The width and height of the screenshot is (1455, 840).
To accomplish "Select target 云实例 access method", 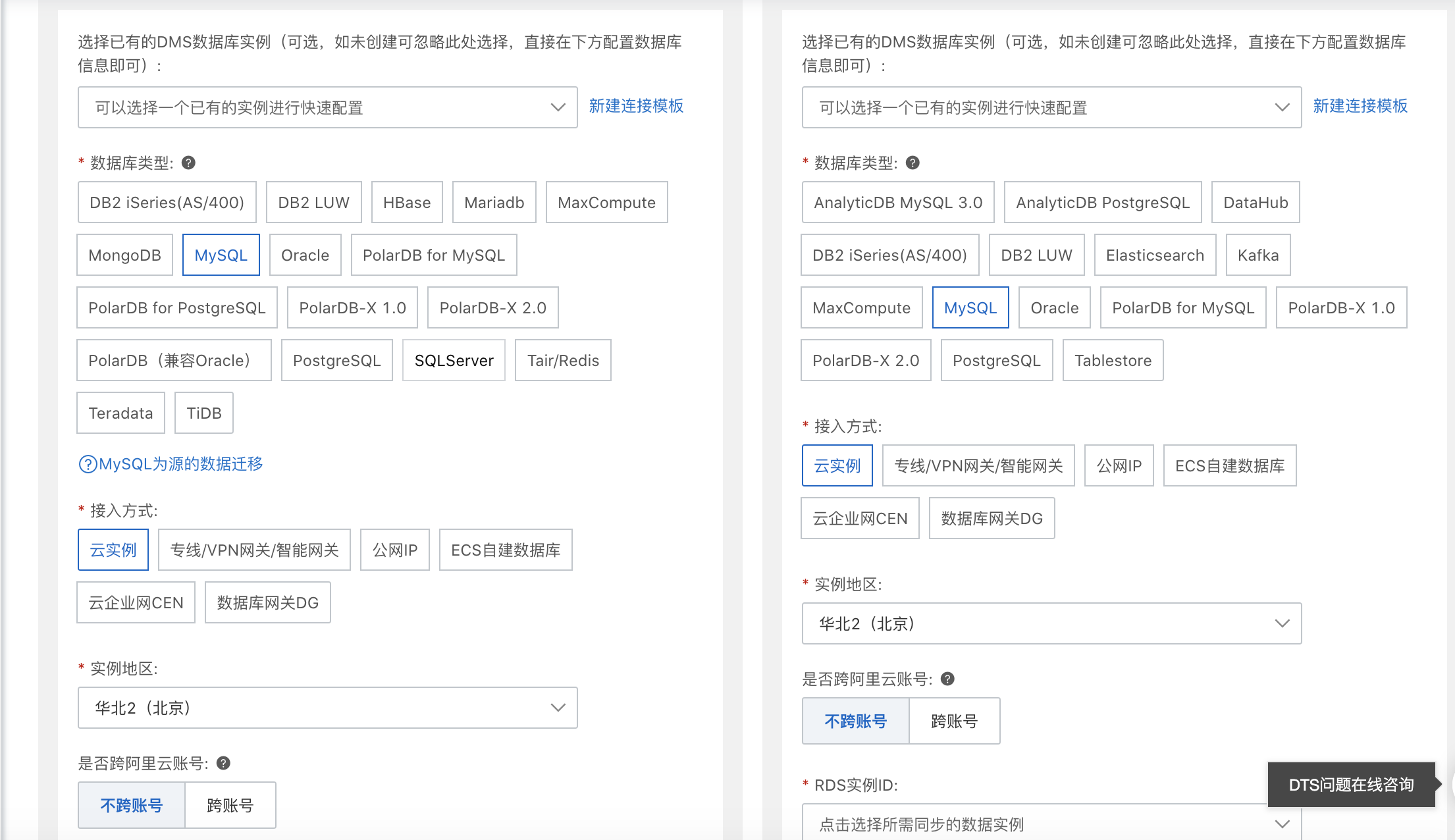I will click(x=837, y=465).
